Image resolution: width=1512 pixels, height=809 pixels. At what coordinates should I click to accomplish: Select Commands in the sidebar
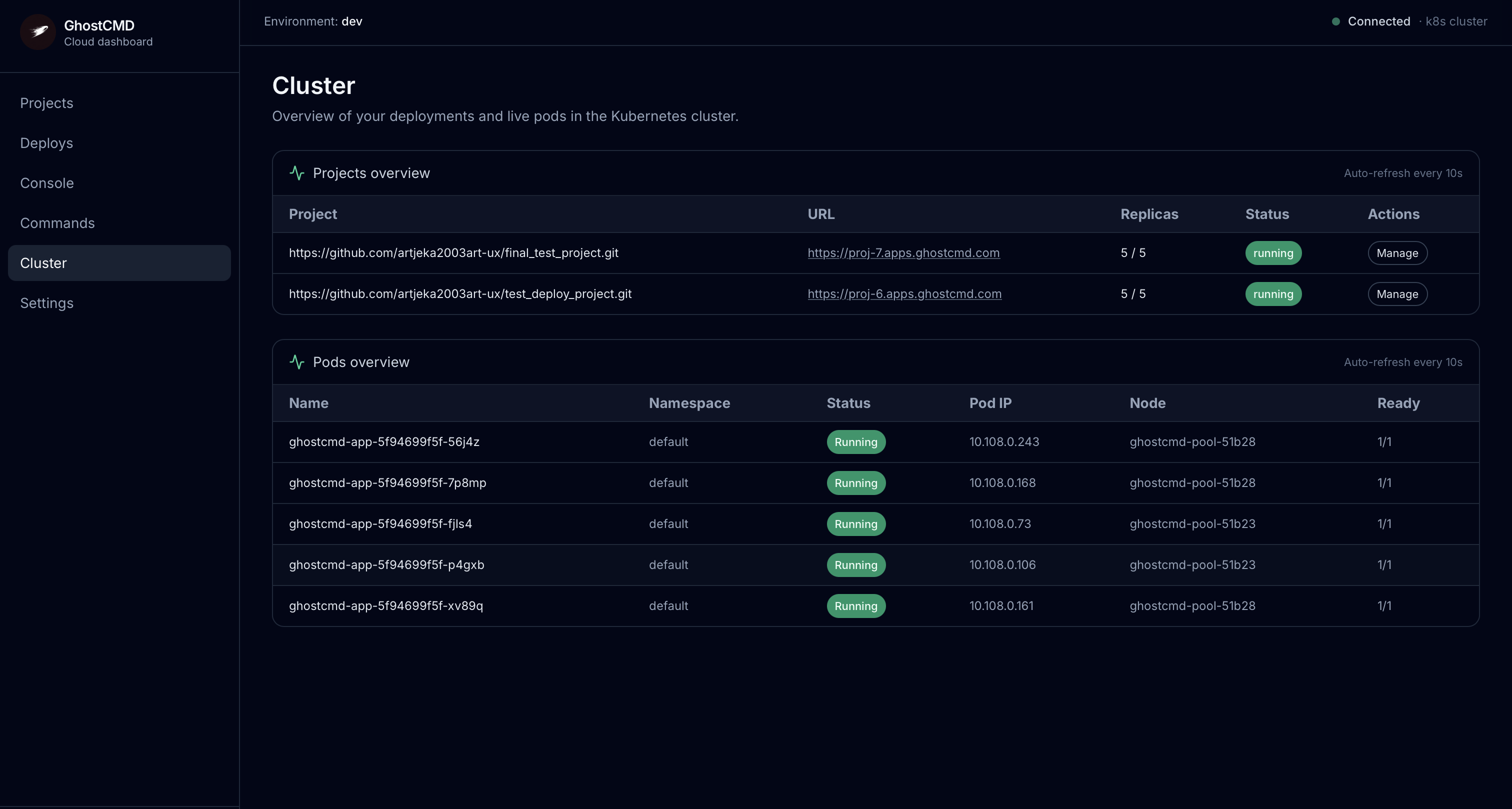(x=57, y=223)
